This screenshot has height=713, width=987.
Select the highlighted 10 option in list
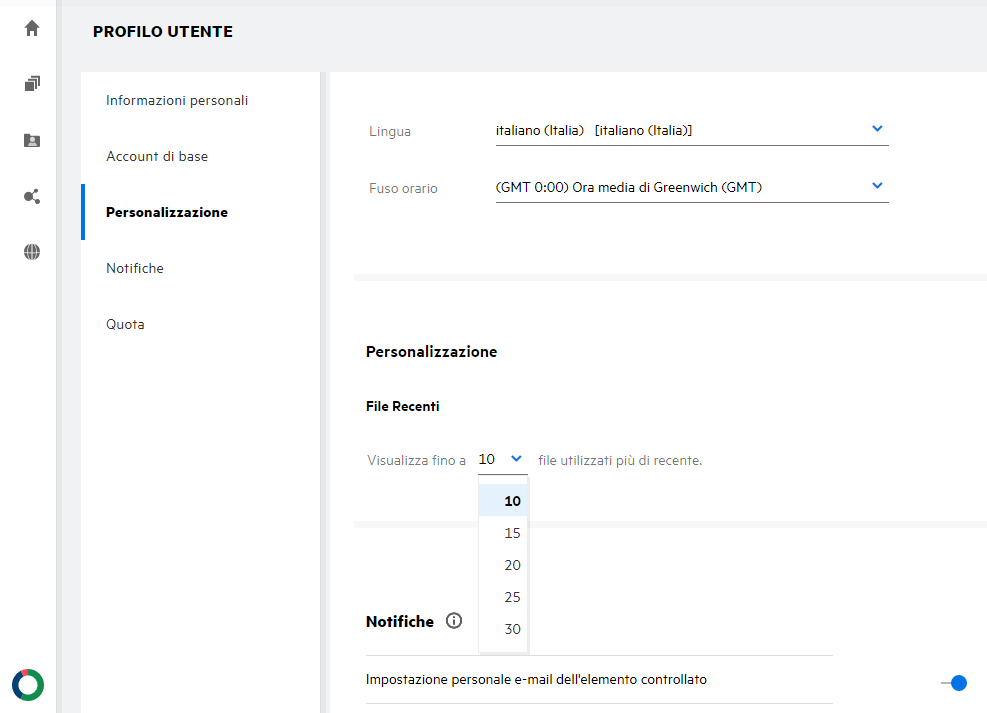coord(512,501)
